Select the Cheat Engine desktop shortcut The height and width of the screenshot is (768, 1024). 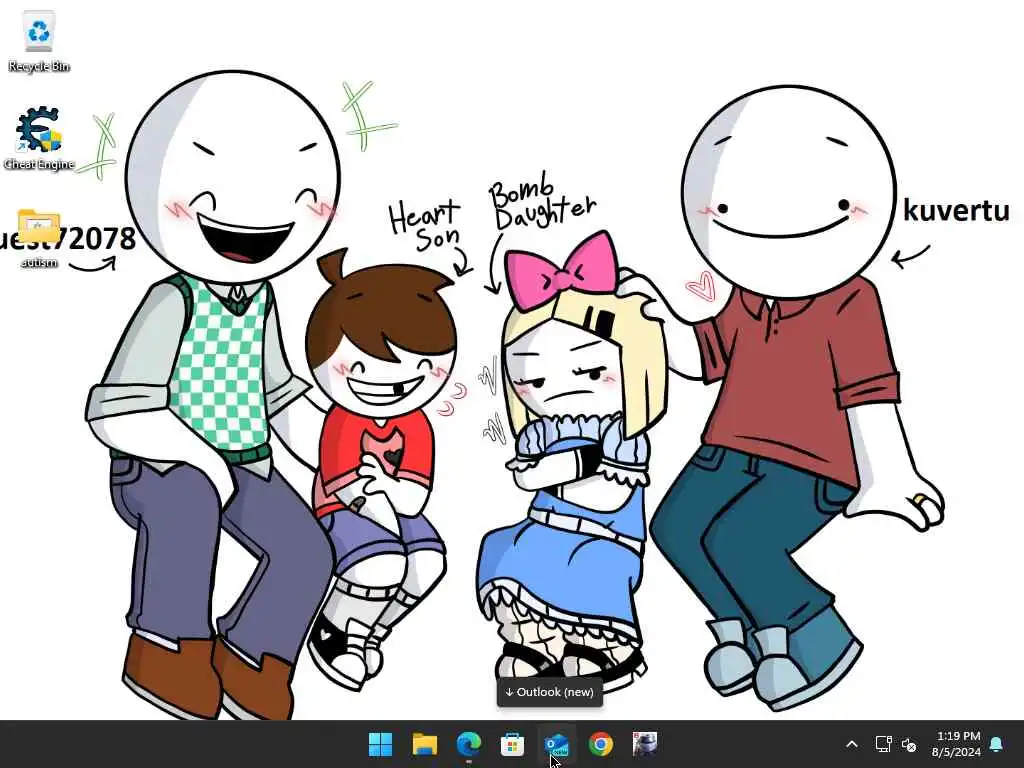39,138
